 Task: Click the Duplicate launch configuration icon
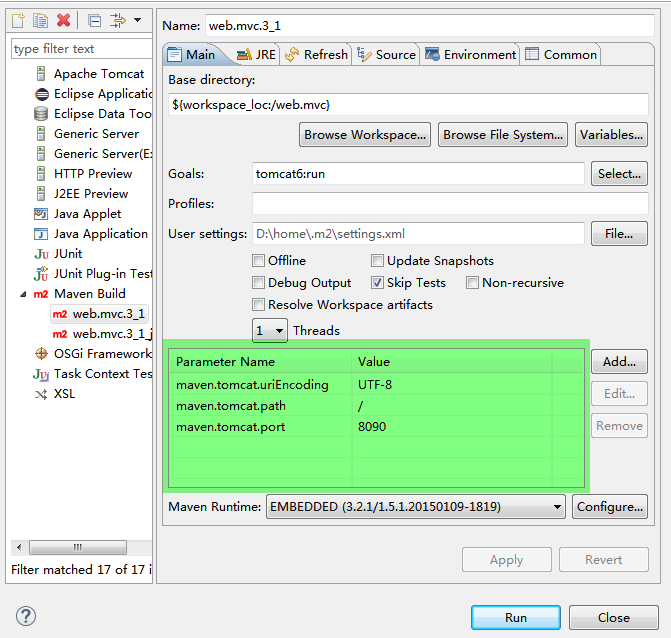pos(41,20)
